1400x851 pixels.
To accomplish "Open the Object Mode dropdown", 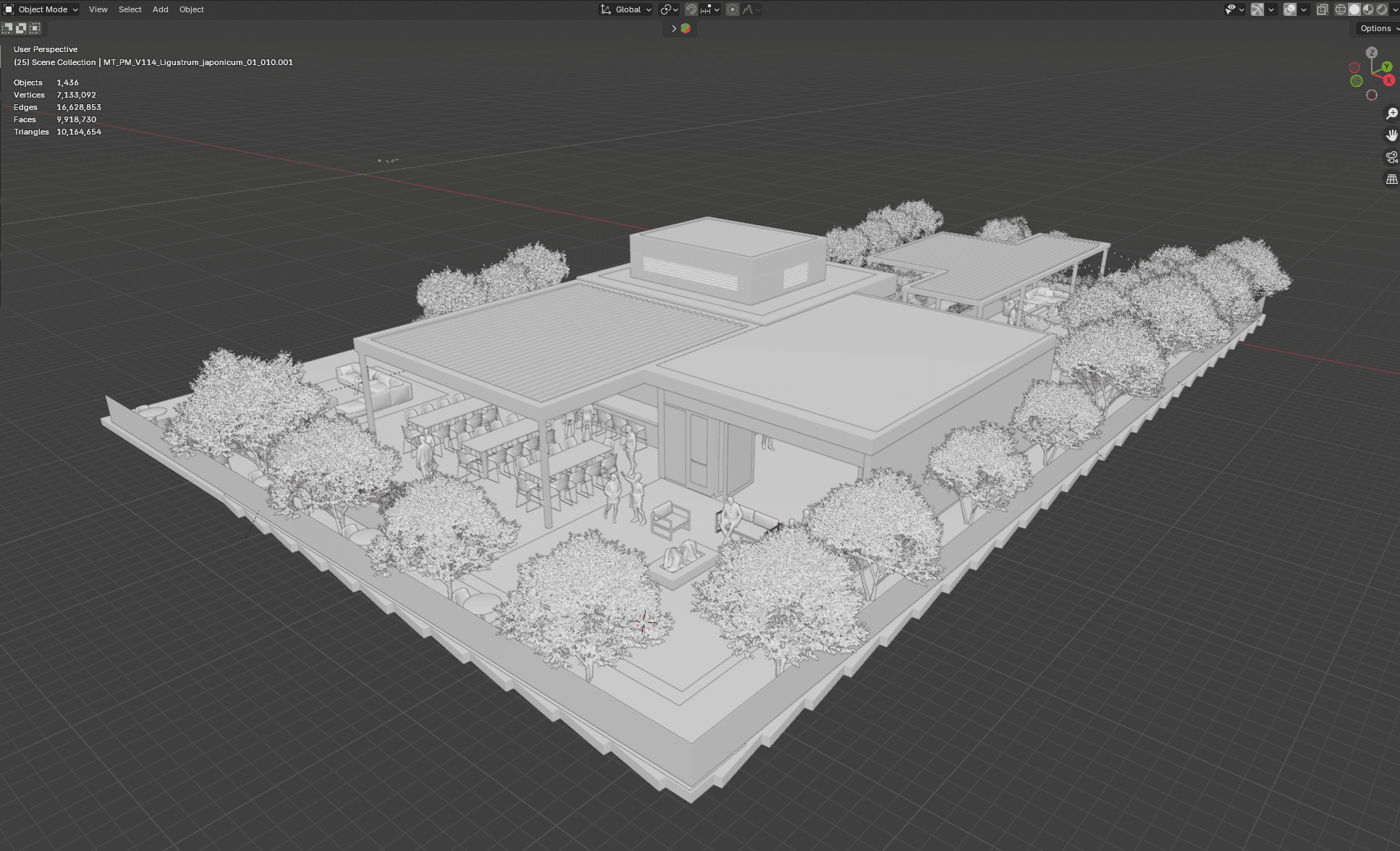I will 41,9.
